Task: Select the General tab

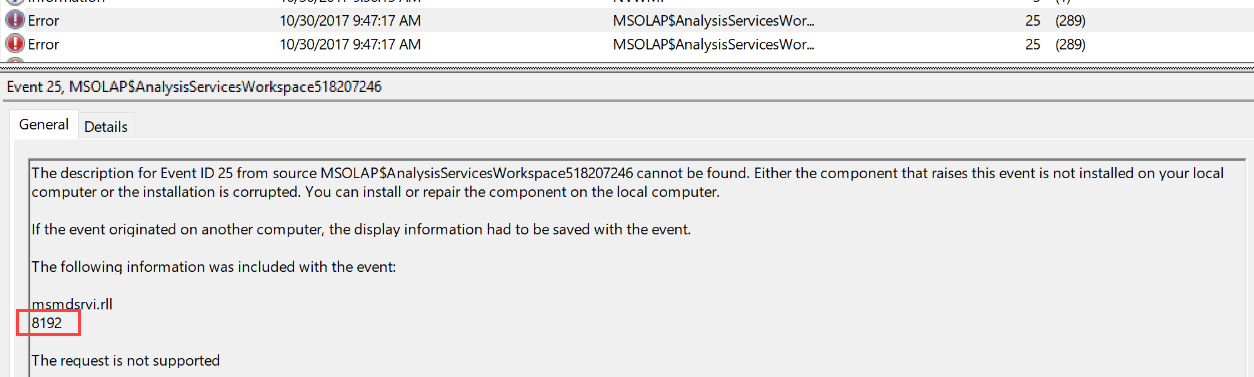Action: [x=44, y=125]
